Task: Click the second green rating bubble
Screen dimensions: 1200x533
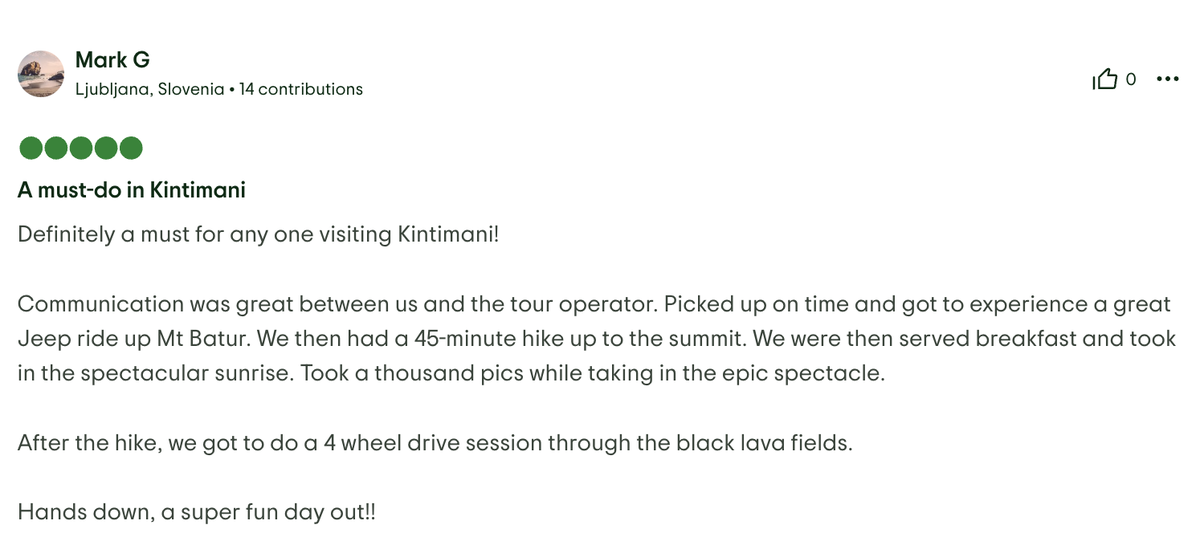Action: 56,149
